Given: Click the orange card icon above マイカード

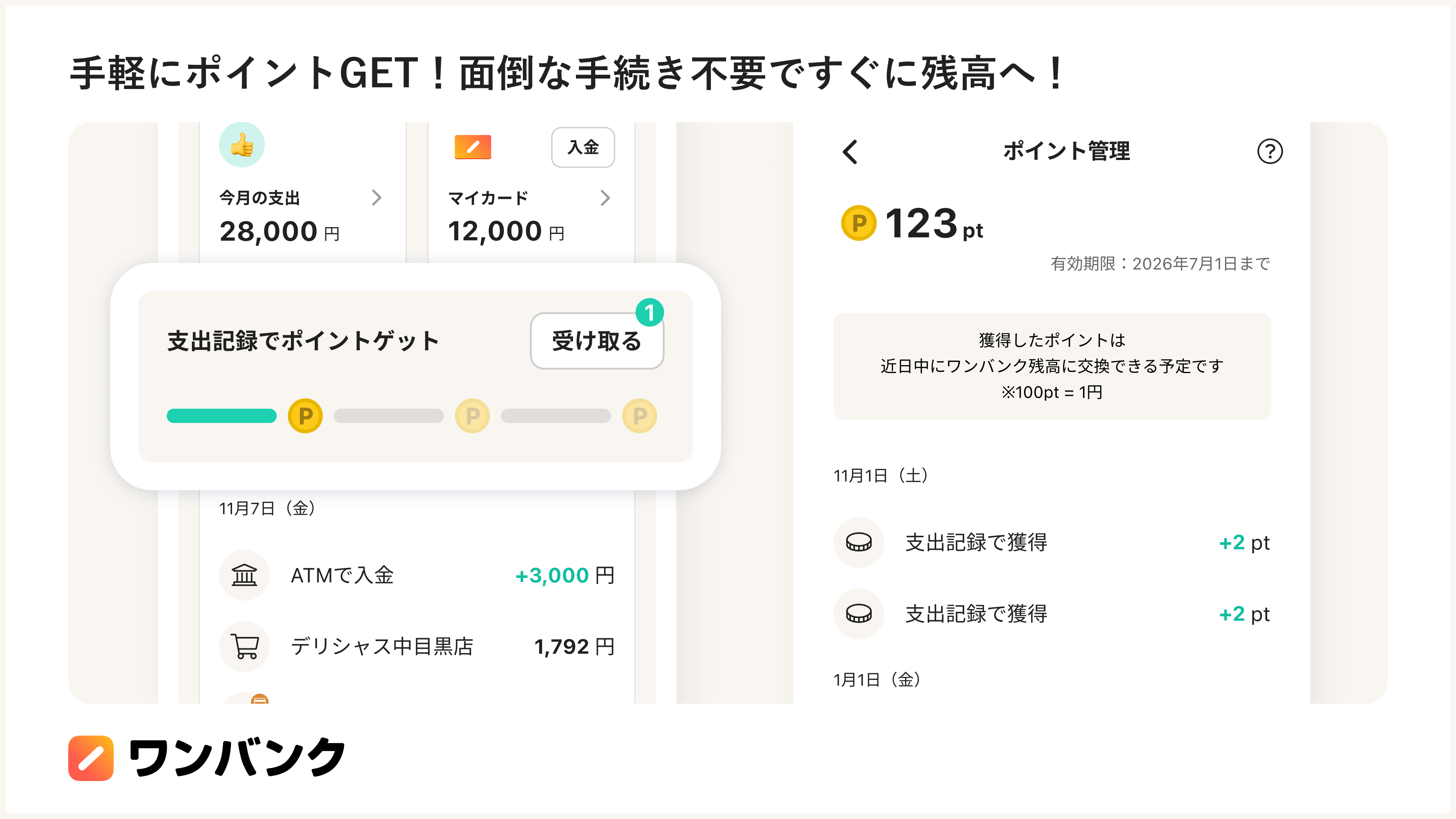Looking at the screenshot, I should click(472, 147).
